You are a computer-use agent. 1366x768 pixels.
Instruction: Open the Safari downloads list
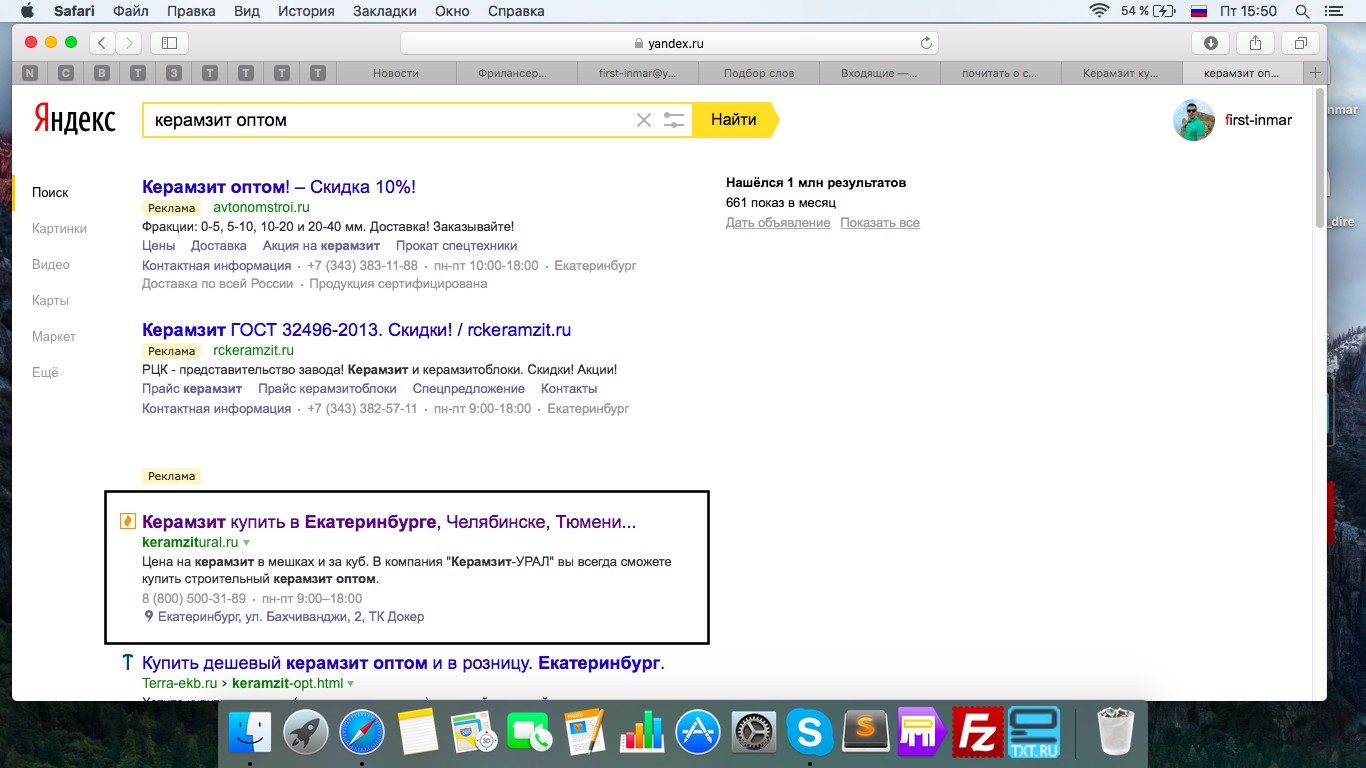click(1211, 43)
